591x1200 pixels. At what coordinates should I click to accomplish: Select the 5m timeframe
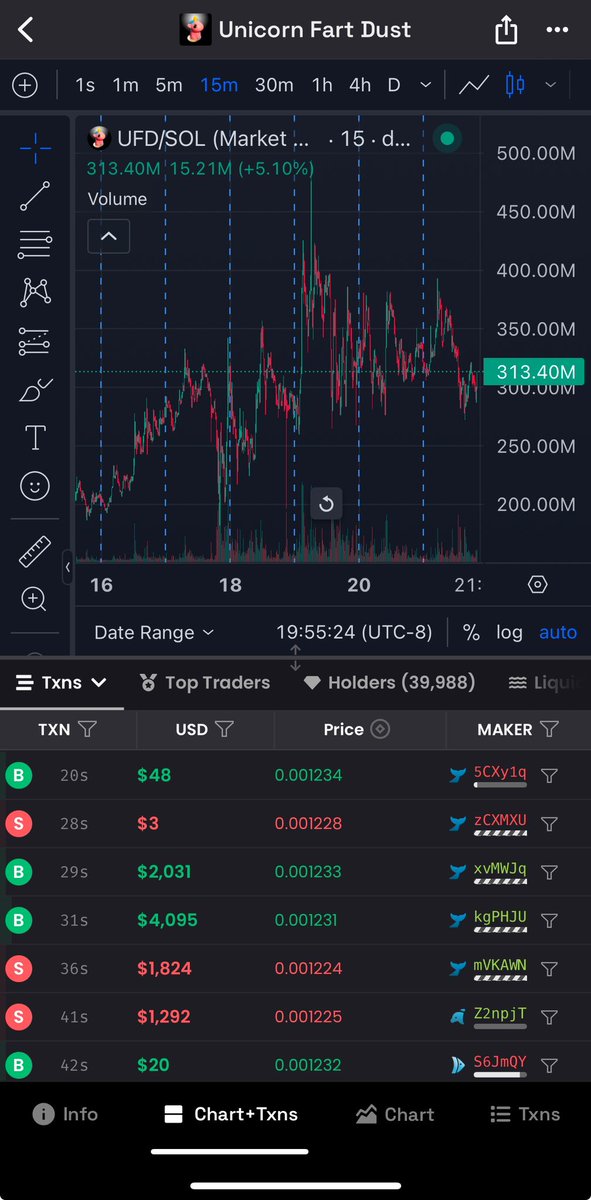pos(169,85)
